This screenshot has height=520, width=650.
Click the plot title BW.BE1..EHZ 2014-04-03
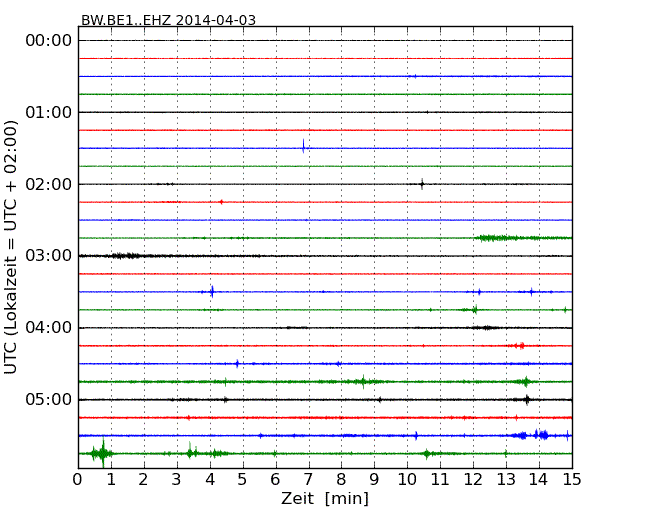pos(168,20)
